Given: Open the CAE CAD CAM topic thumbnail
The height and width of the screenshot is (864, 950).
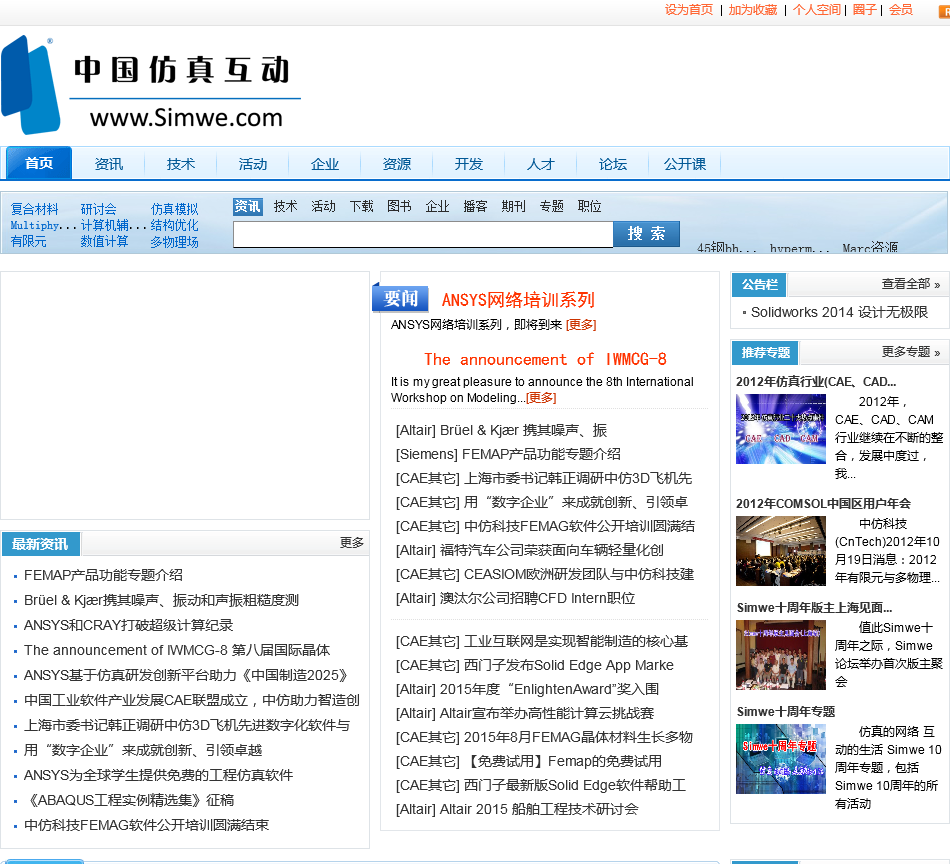Looking at the screenshot, I should (780, 429).
